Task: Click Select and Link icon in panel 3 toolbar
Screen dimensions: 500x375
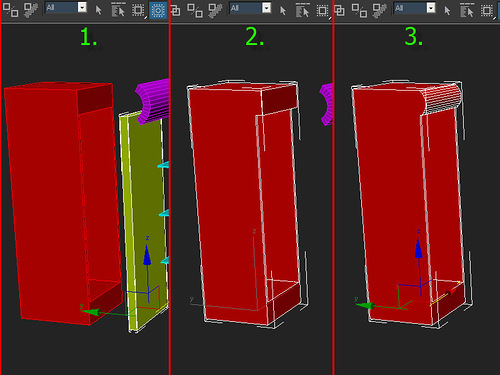Action: tap(339, 11)
